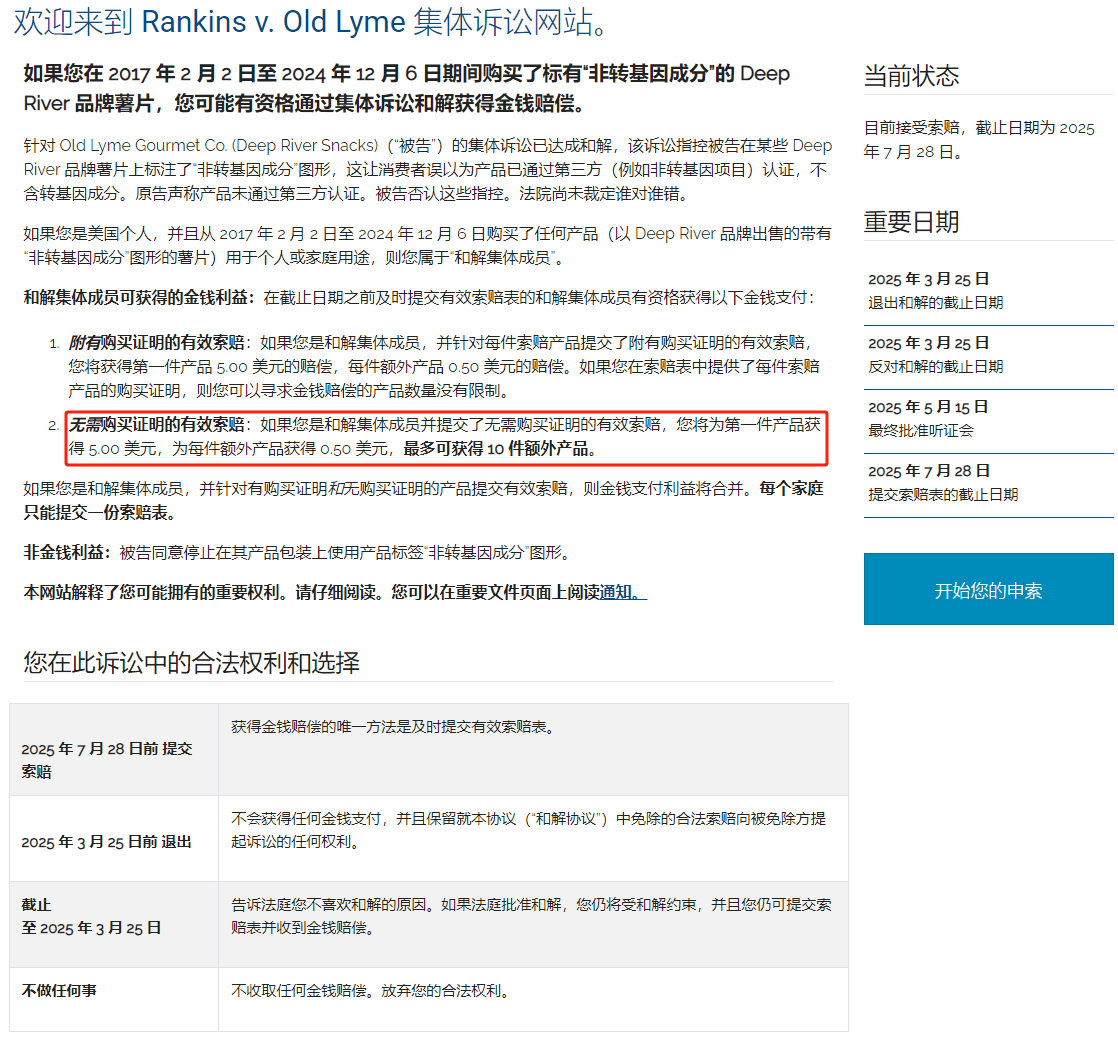
Task: Click the 附有购买证明的有效索赔 list item
Action: coord(443,367)
